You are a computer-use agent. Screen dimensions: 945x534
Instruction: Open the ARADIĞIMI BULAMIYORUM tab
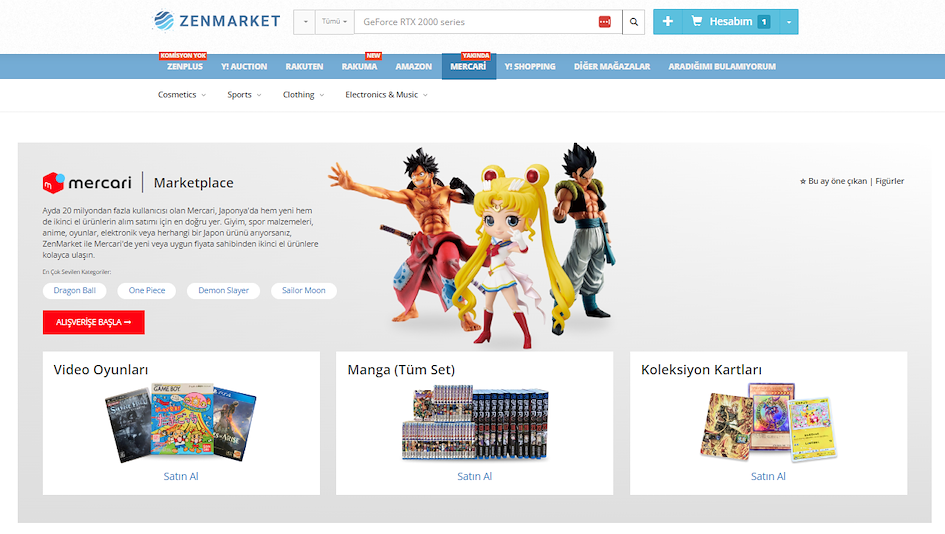point(722,66)
